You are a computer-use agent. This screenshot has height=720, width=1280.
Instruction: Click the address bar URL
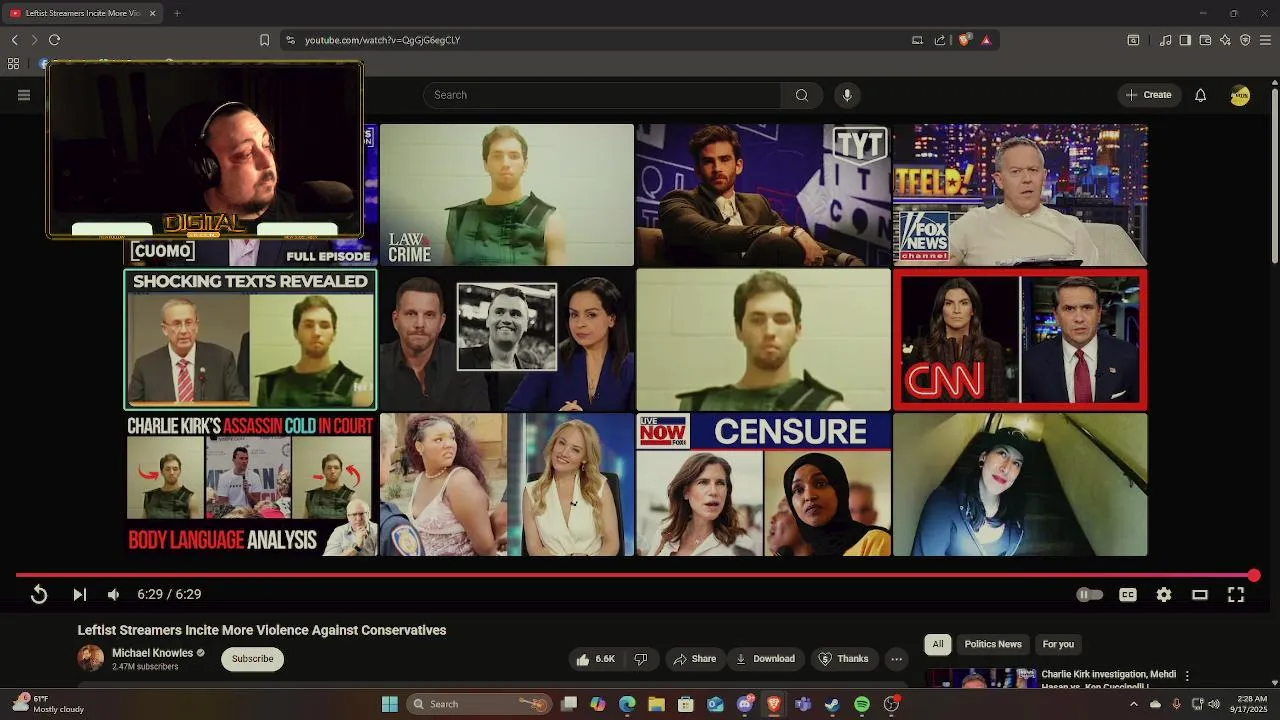tap(382, 40)
